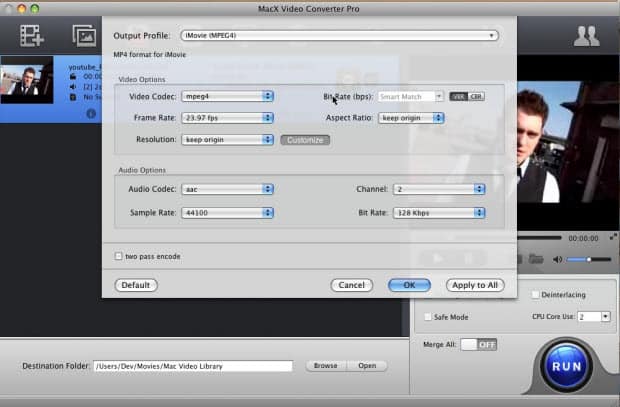Open the audio Bit Rate 128 Kbps dropdown
This screenshot has width=620, height=407.
pyautogui.click(x=439, y=213)
